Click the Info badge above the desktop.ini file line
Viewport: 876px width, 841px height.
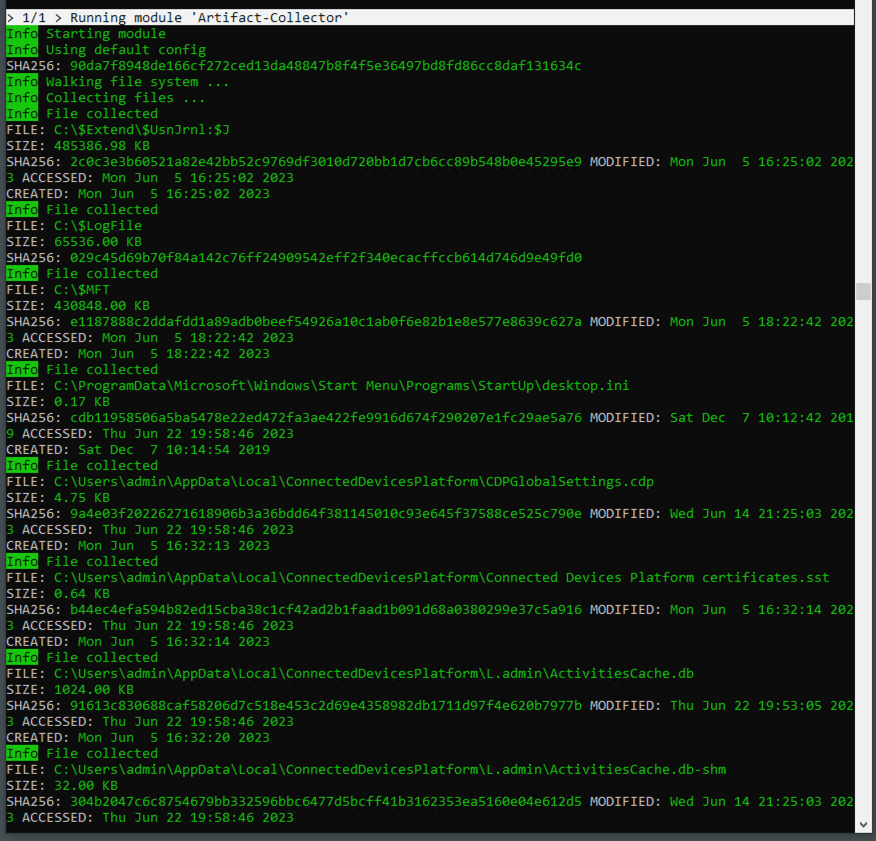pyautogui.click(x=22, y=370)
